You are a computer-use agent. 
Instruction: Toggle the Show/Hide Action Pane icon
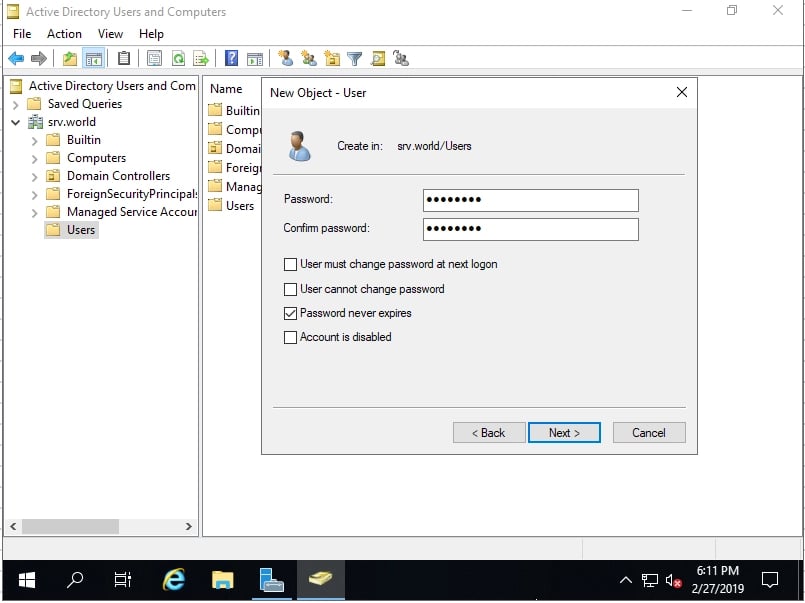point(255,59)
